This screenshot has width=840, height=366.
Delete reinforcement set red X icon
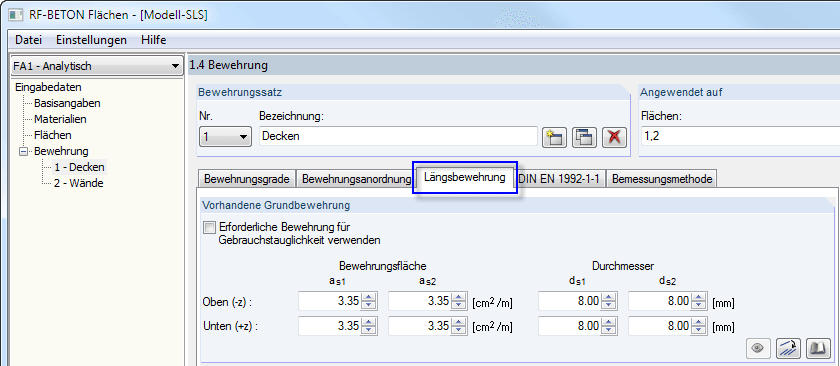click(x=614, y=138)
